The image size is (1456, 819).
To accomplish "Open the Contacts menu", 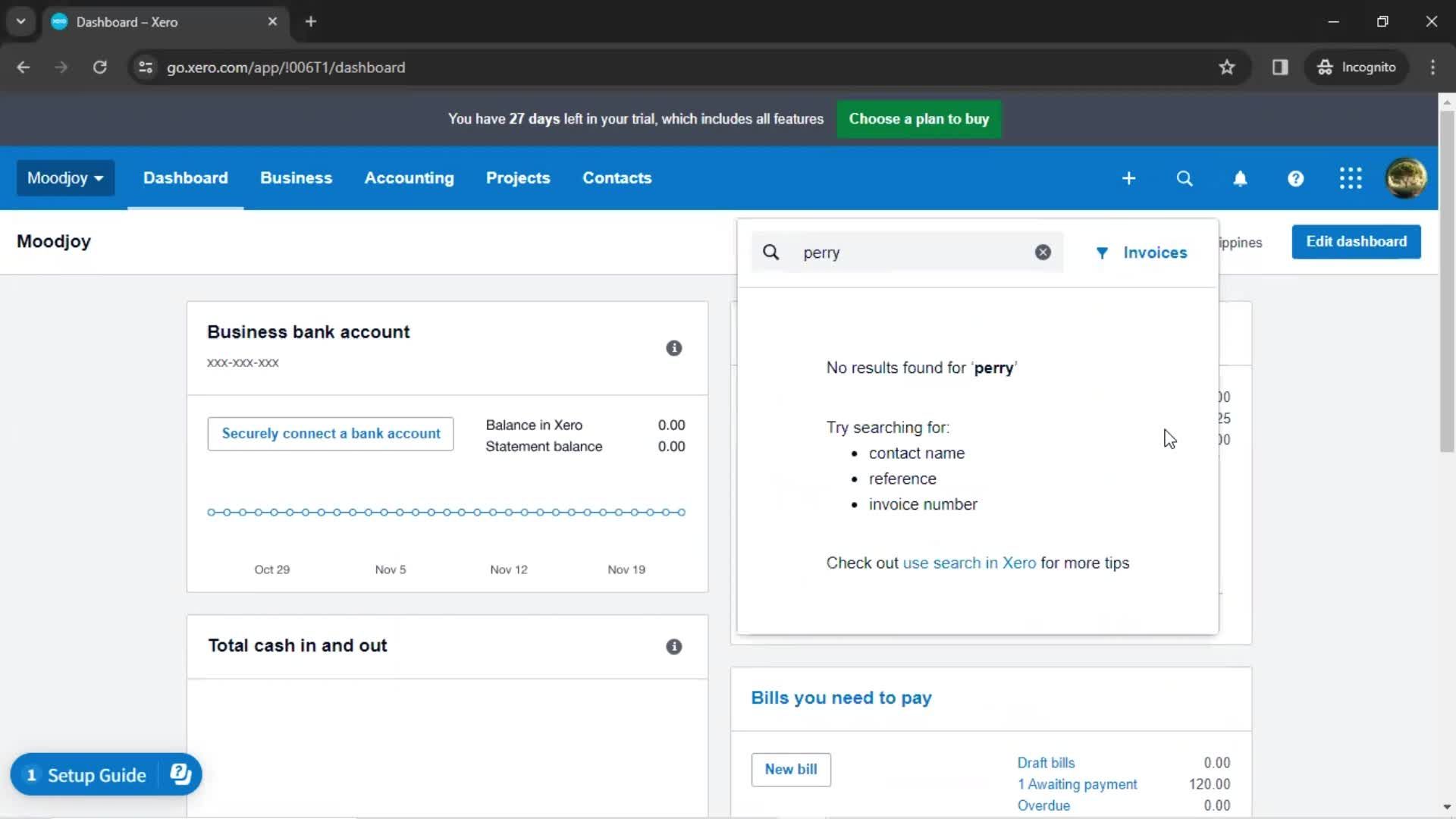I will pos(617,178).
